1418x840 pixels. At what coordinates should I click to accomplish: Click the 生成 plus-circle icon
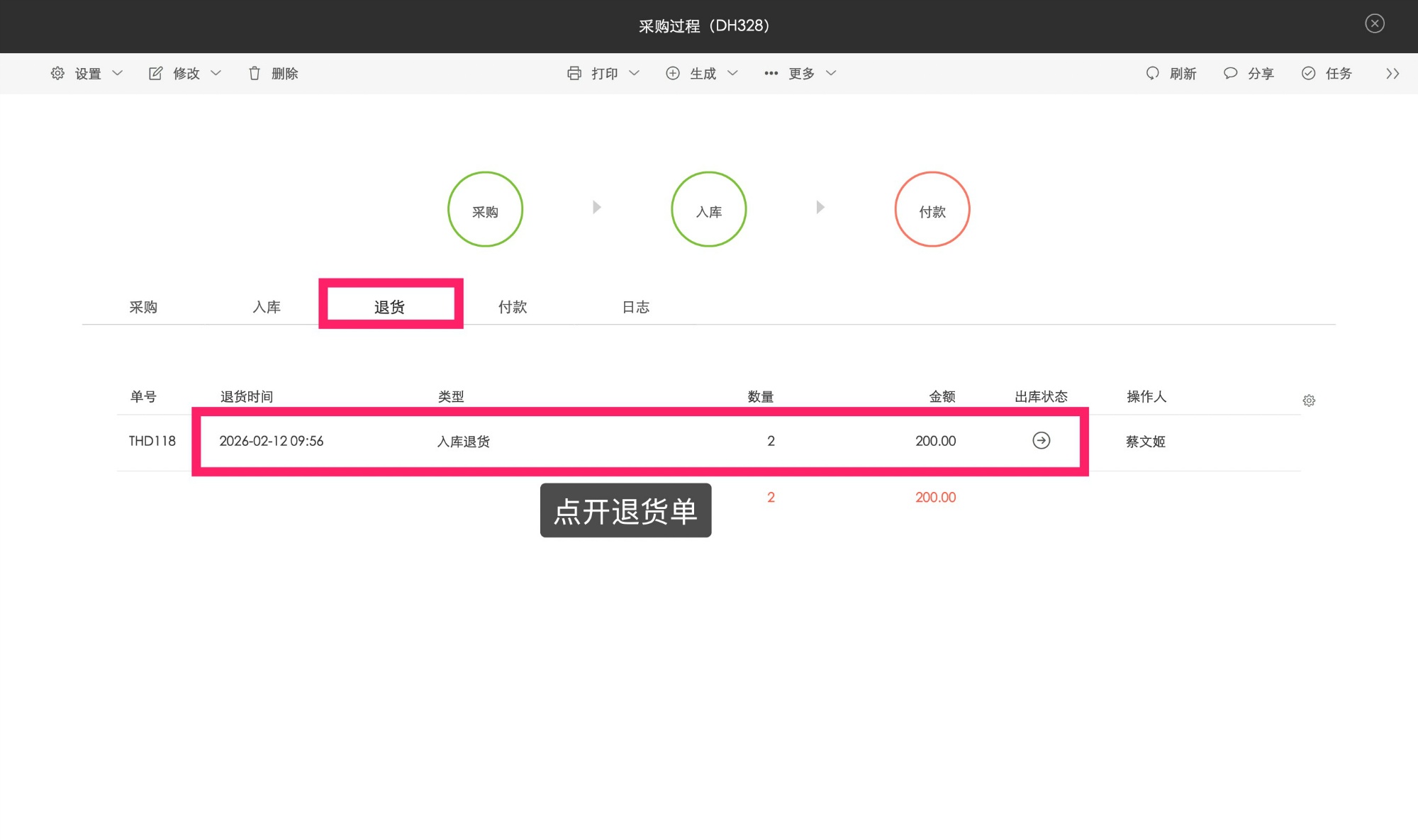pos(673,73)
